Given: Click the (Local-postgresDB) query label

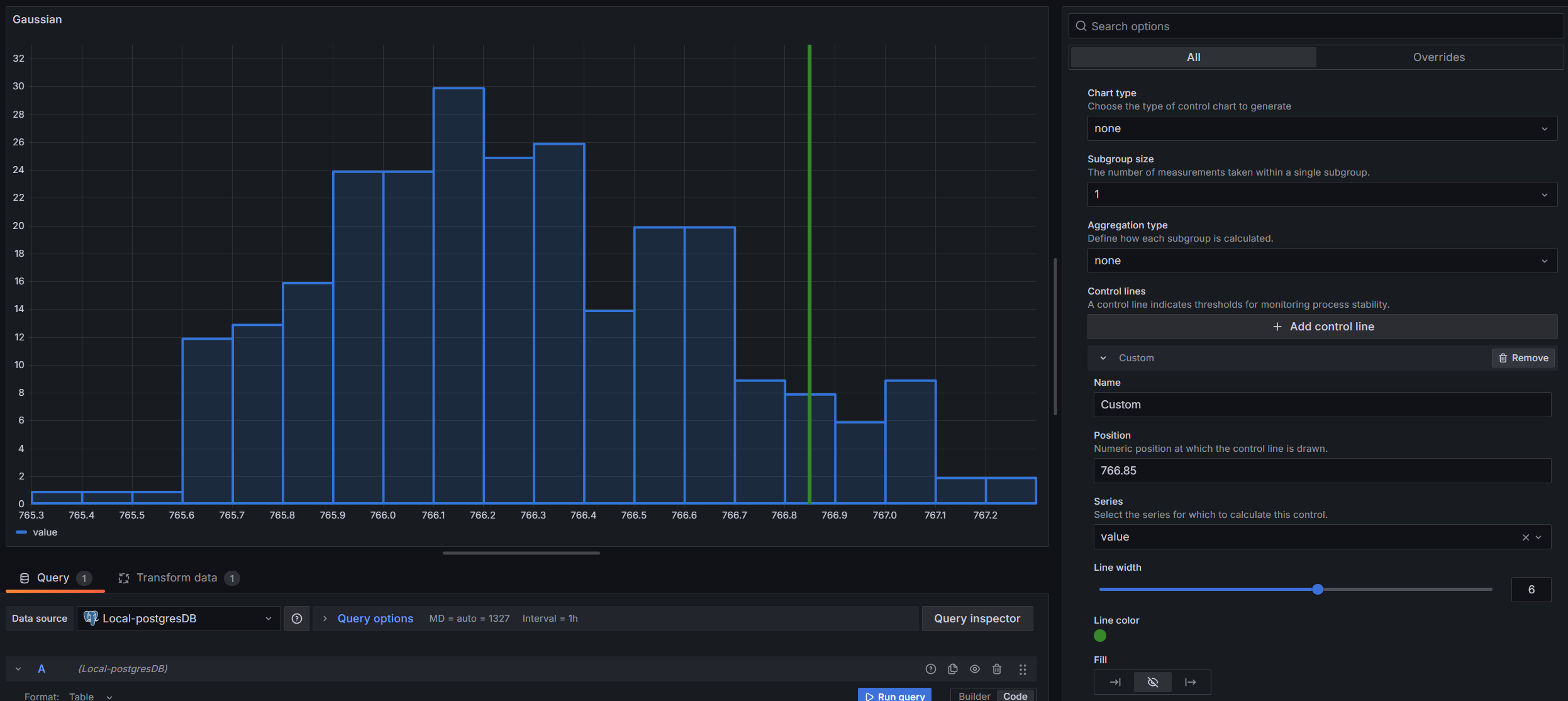Looking at the screenshot, I should 123,669.
